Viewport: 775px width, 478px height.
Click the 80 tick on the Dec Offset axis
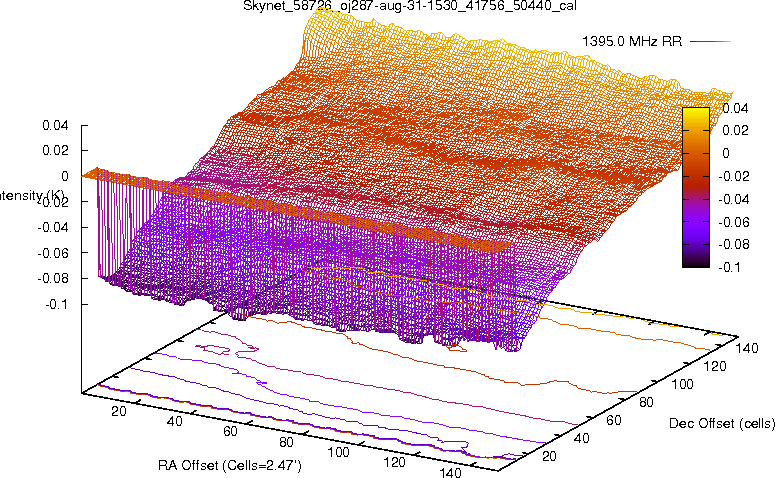(x=646, y=402)
